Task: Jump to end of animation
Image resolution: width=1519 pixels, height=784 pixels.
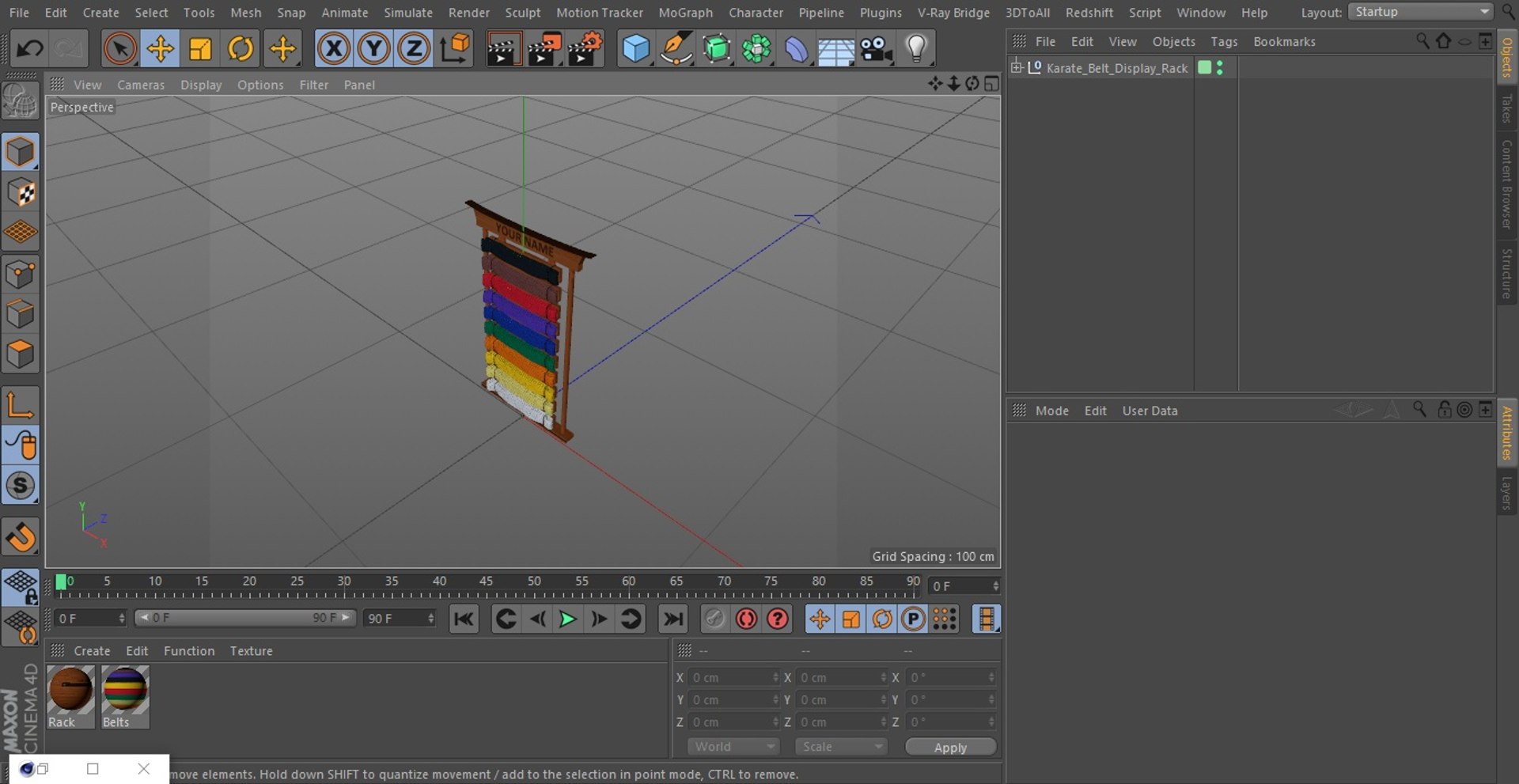Action: pos(673,619)
